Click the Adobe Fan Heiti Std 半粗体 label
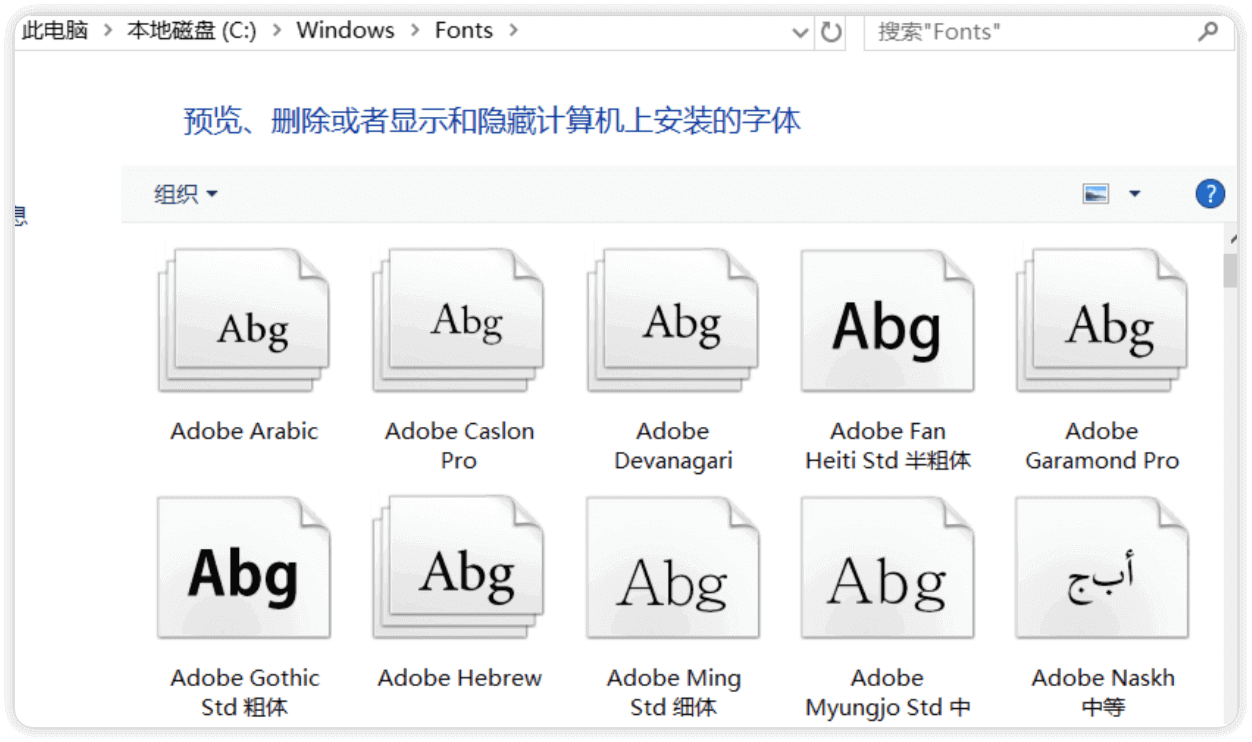The height and width of the screenshot is (742, 1252). pos(888,446)
